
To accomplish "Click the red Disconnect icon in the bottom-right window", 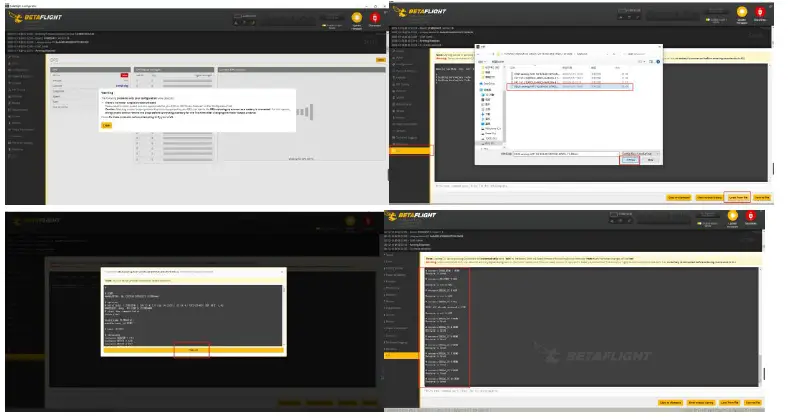I will click(x=751, y=218).
